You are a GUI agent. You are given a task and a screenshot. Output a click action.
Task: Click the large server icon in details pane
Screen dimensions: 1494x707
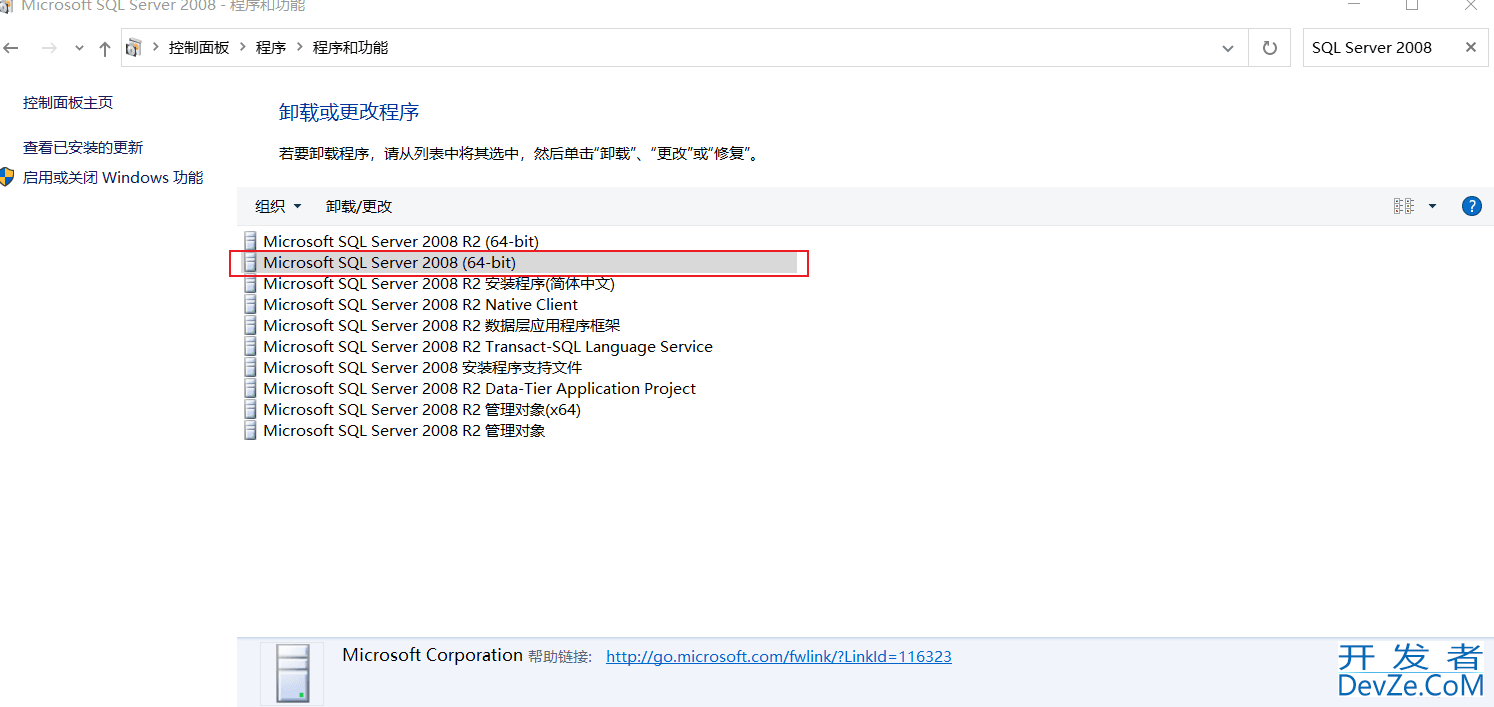pos(292,673)
